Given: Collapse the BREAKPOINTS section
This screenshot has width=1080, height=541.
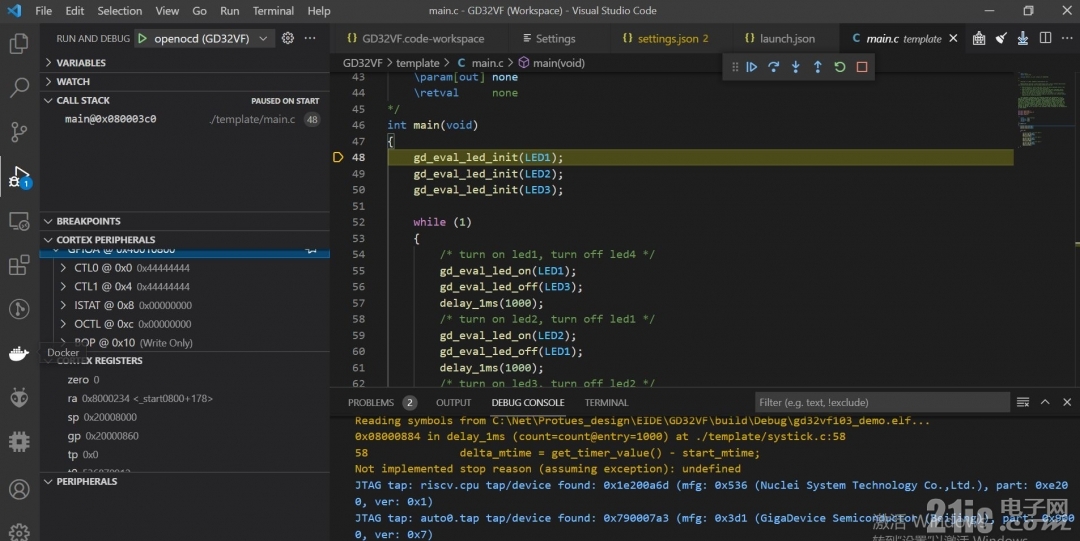Looking at the screenshot, I should [185, 221].
